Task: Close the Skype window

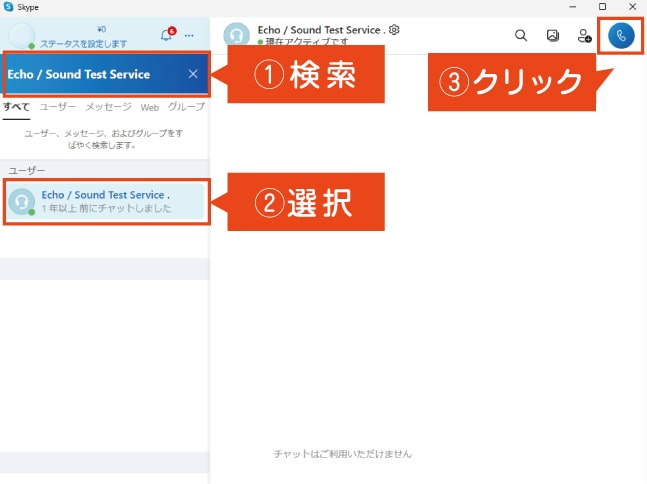Action: point(633,7)
